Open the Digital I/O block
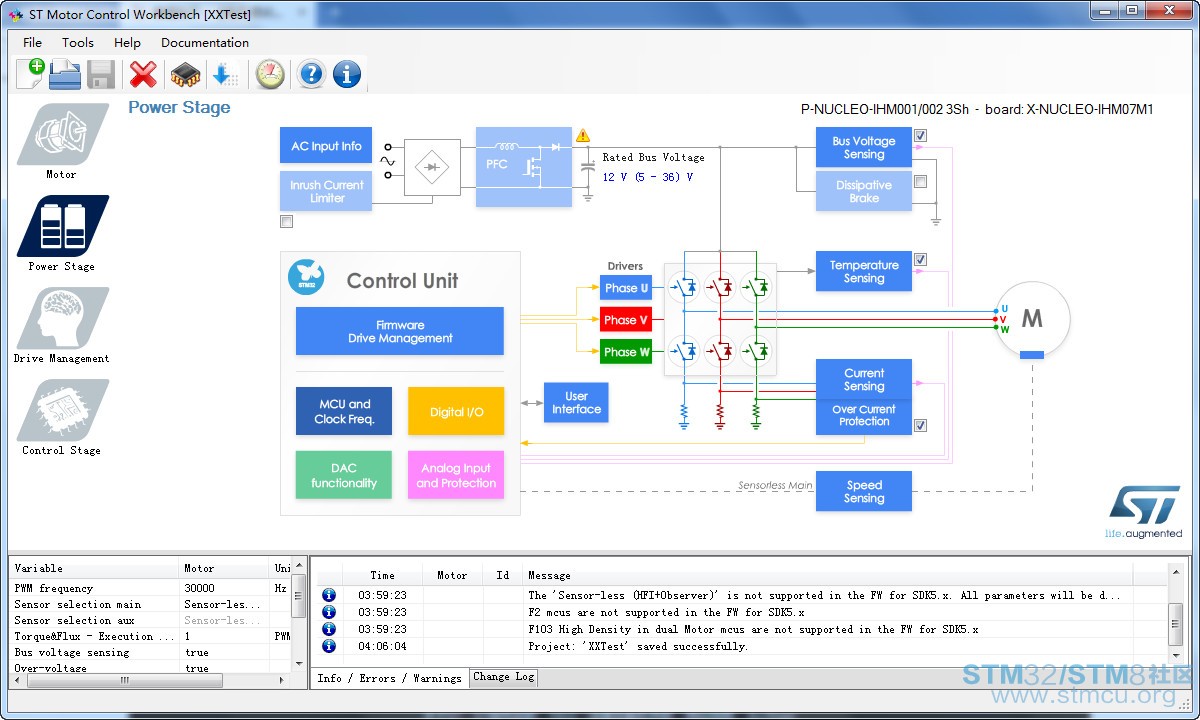Viewport: 1200px width, 720px height. (456, 411)
